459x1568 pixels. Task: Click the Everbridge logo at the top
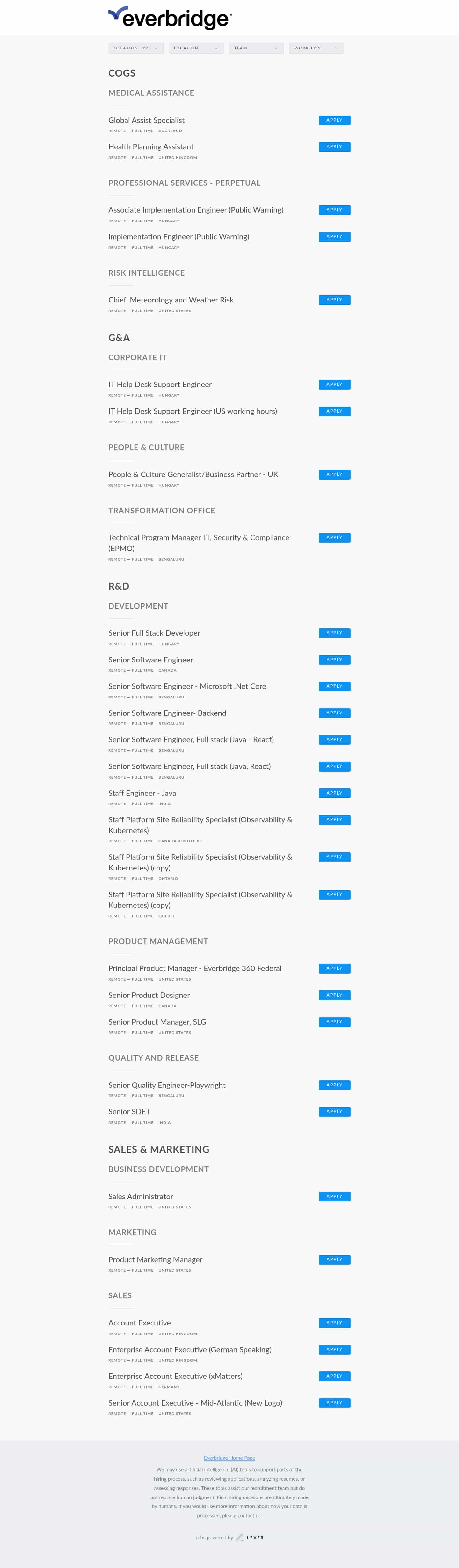click(x=170, y=18)
